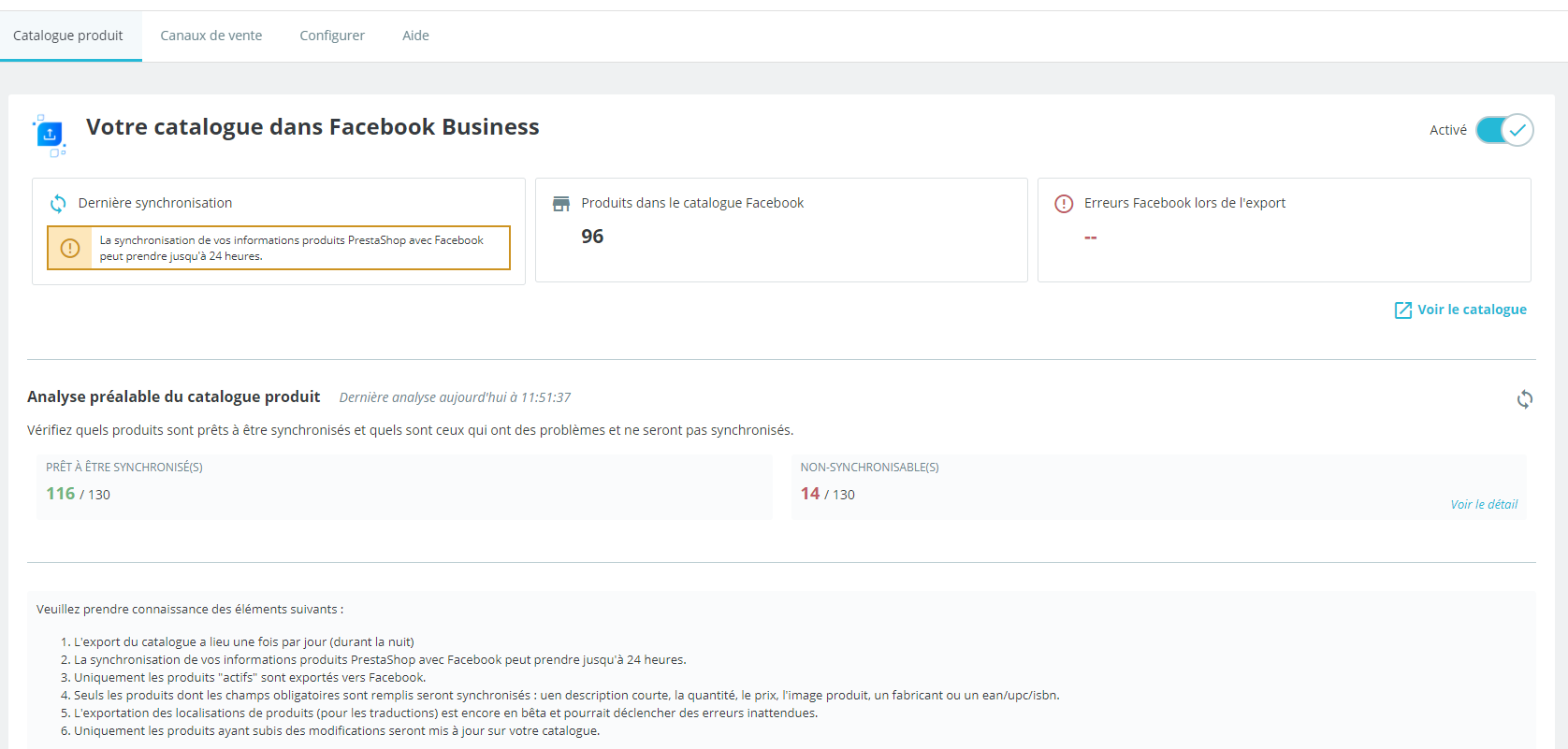Click the NON-SYNCHRONISABLE(S) label
The width and height of the screenshot is (1568, 749).
869,468
